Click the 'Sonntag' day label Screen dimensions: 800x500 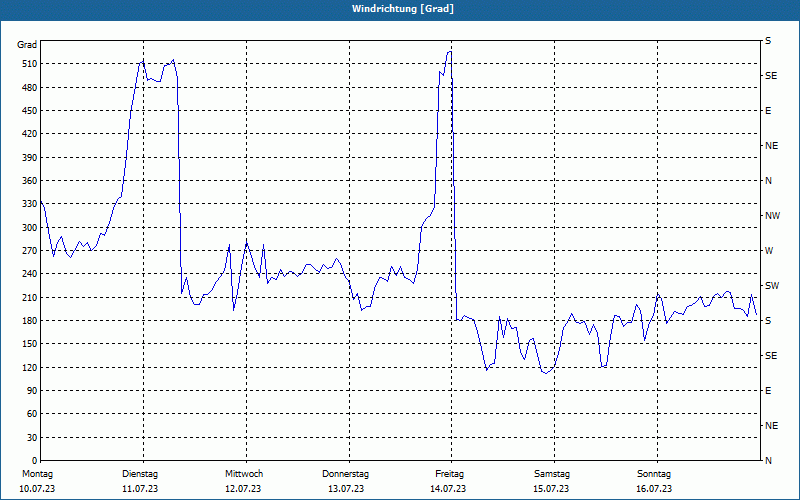pyautogui.click(x=654, y=474)
